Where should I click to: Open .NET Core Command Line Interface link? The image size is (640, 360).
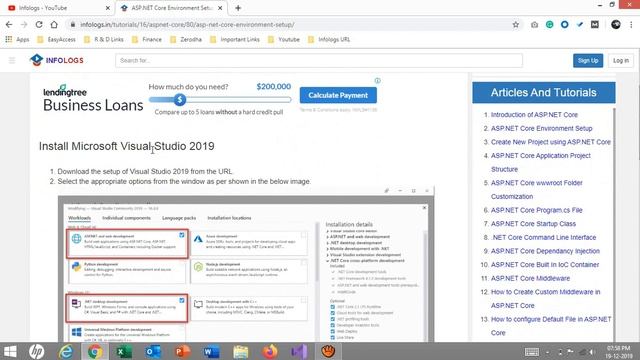pos(543,237)
